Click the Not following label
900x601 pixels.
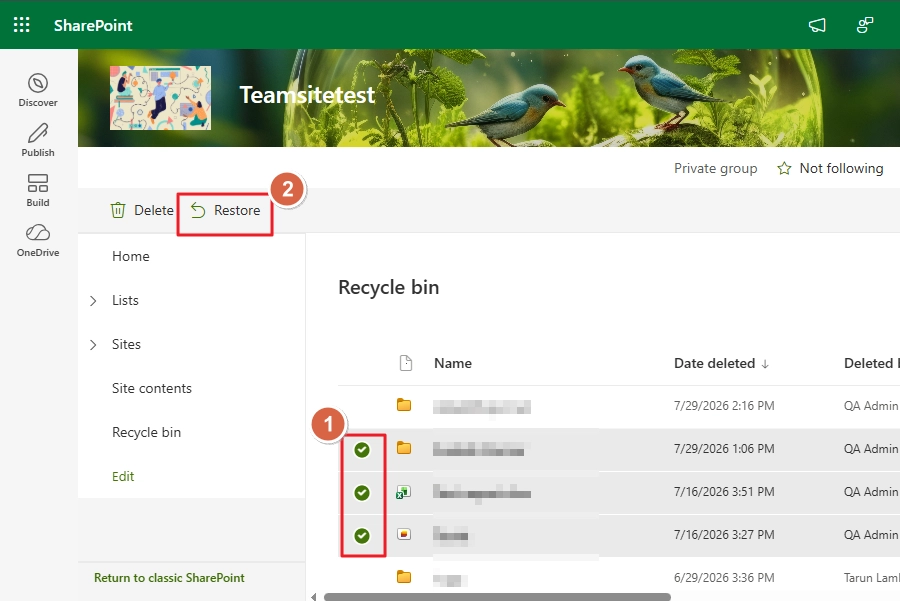pos(841,168)
